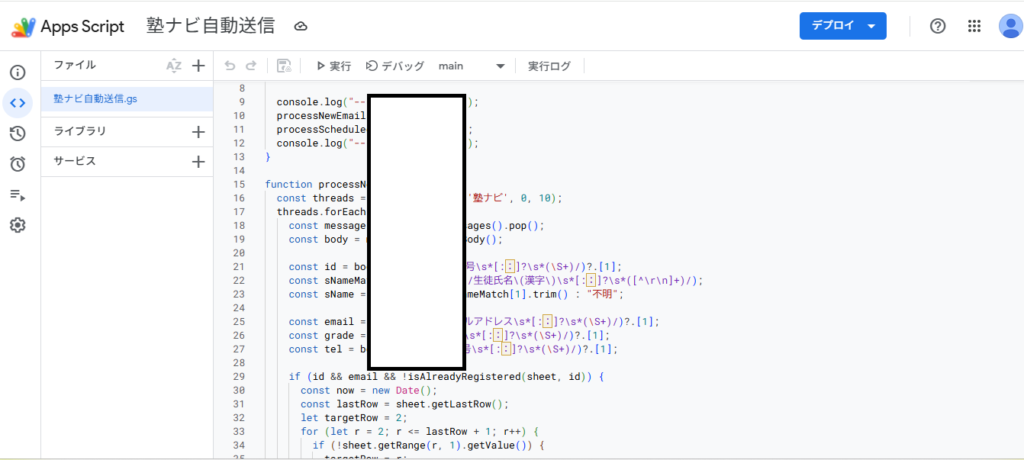Click the redo arrow in editor toolbar

coord(251,66)
